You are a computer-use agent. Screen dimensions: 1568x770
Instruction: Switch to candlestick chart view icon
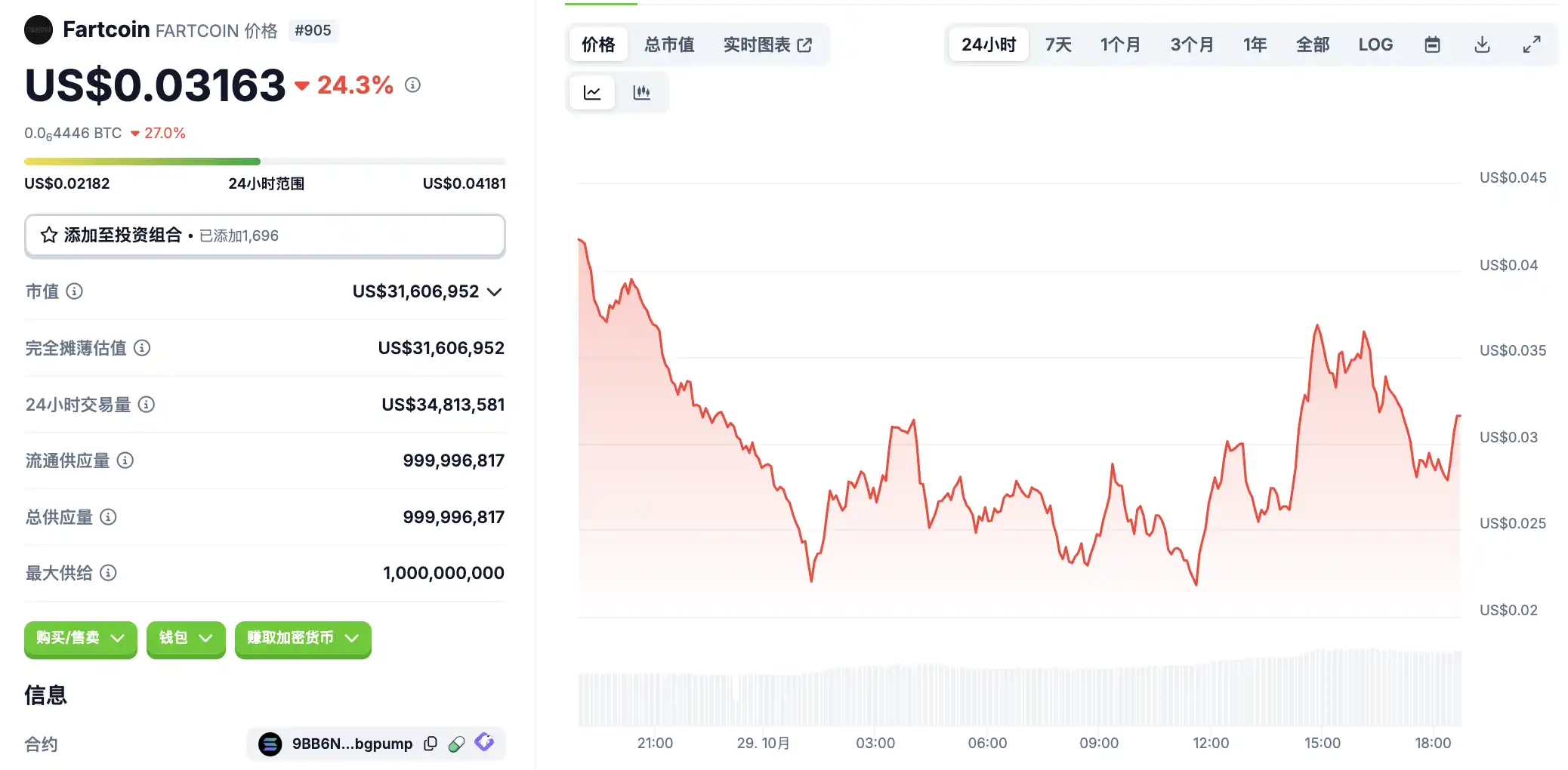[x=641, y=92]
